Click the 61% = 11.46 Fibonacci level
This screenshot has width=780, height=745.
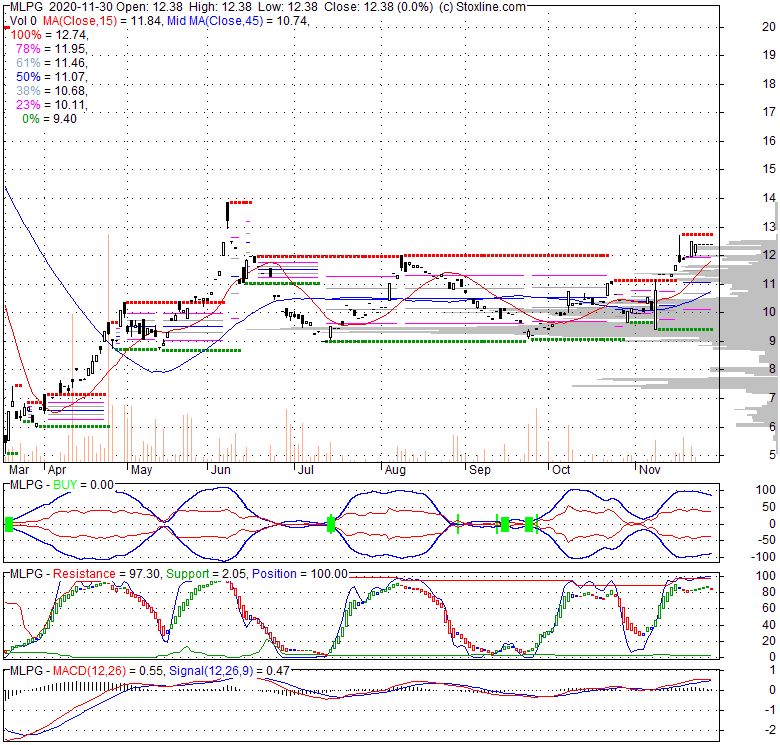point(52,63)
